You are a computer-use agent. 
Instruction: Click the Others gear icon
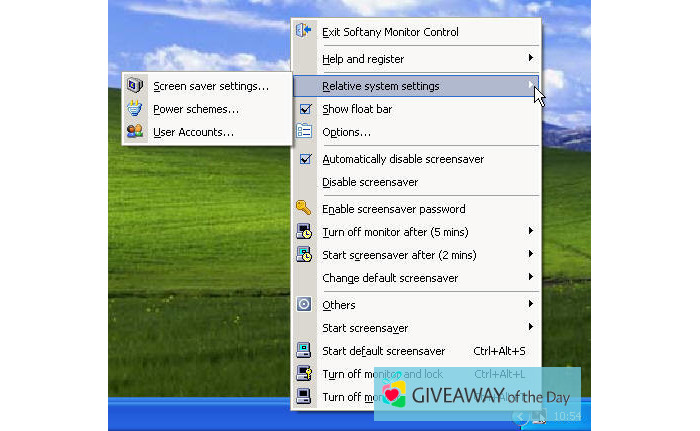[305, 305]
